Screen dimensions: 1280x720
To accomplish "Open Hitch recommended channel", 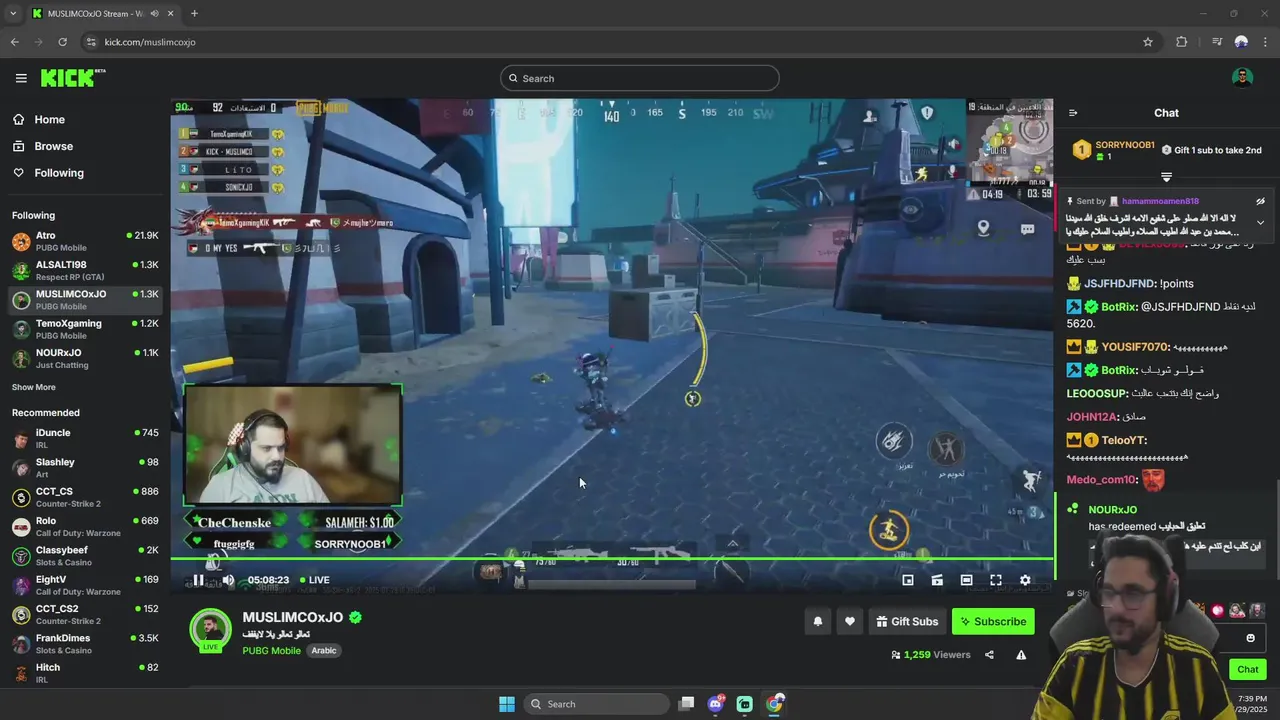I will tap(85, 673).
